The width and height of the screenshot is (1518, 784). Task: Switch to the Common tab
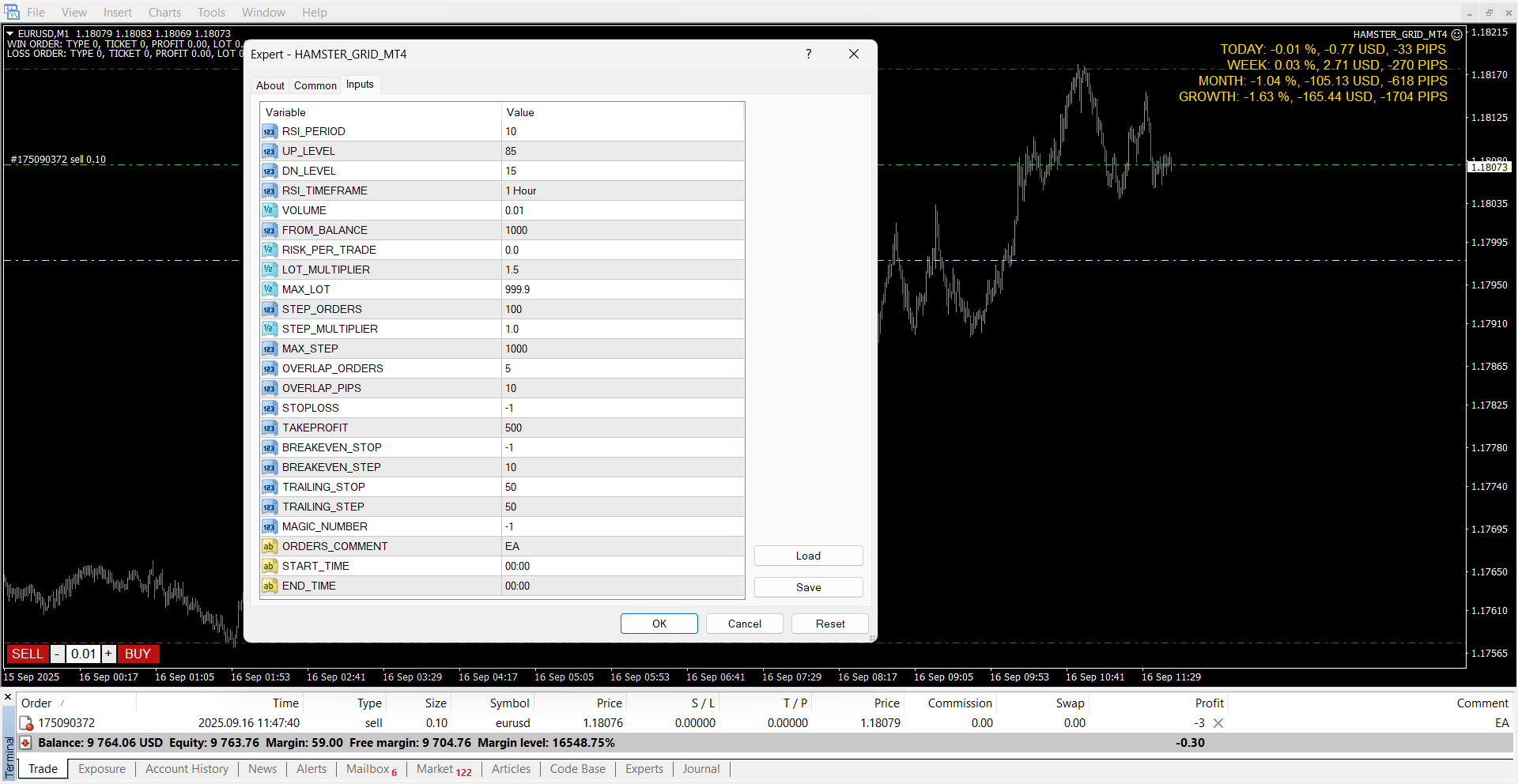click(x=315, y=85)
